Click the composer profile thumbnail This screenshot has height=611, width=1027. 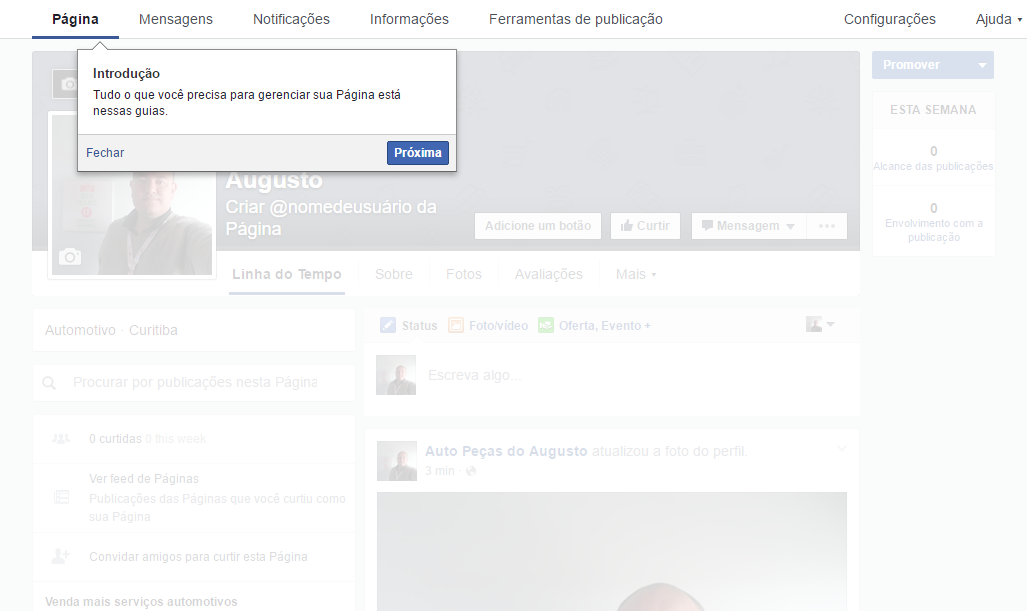[396, 375]
